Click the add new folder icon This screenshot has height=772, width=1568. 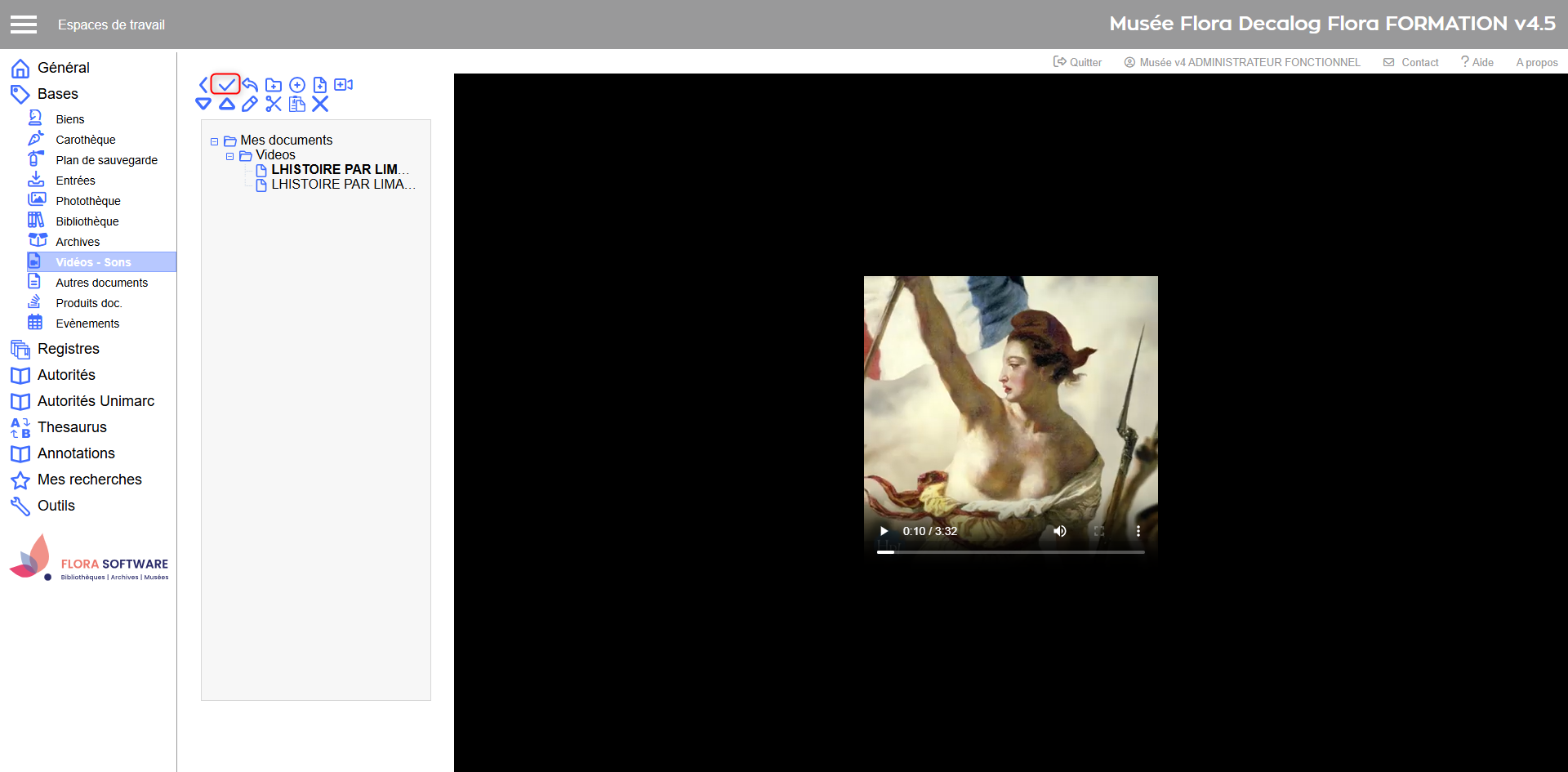pos(274,85)
